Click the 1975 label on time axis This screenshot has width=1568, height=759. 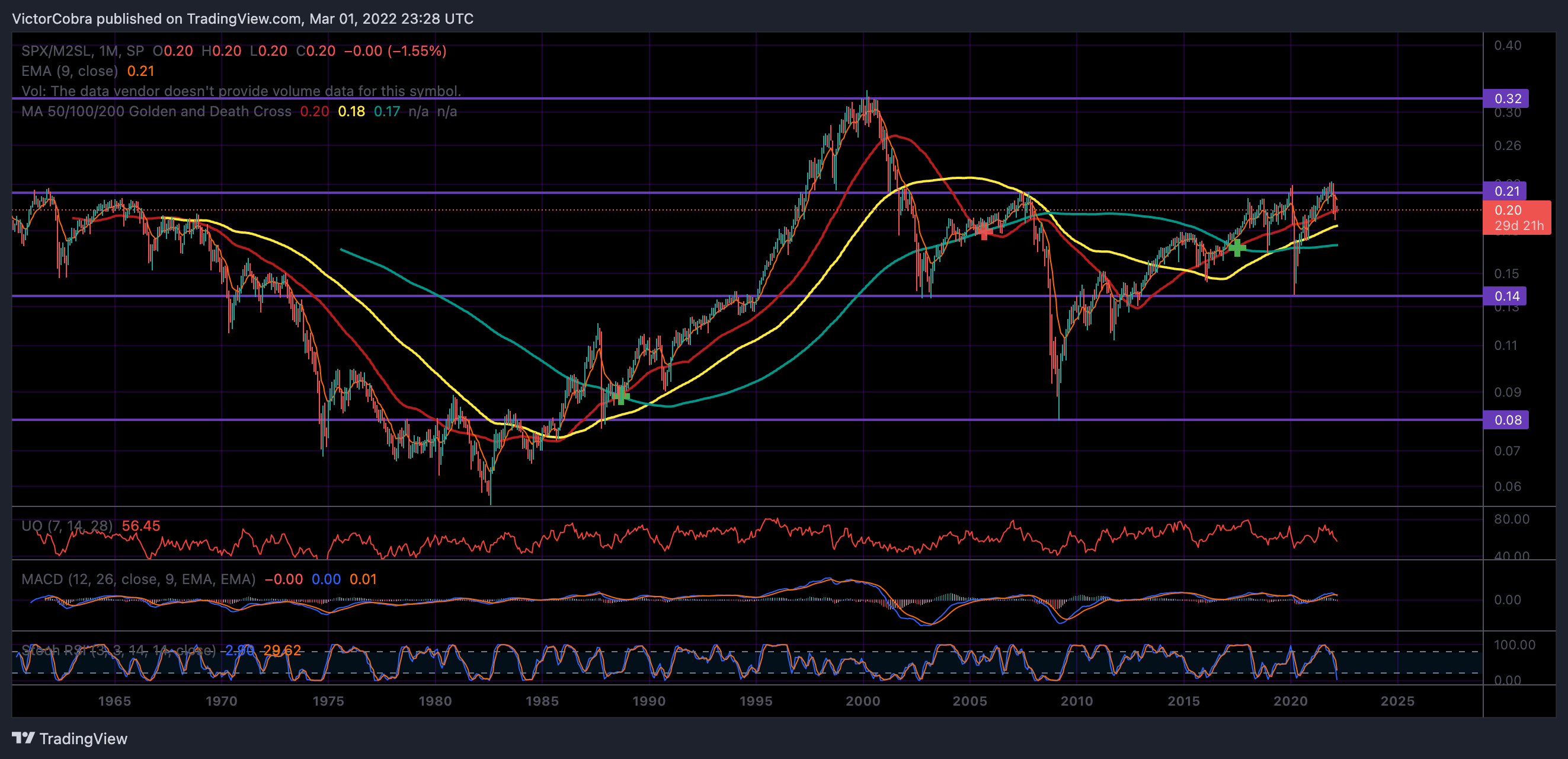(328, 700)
